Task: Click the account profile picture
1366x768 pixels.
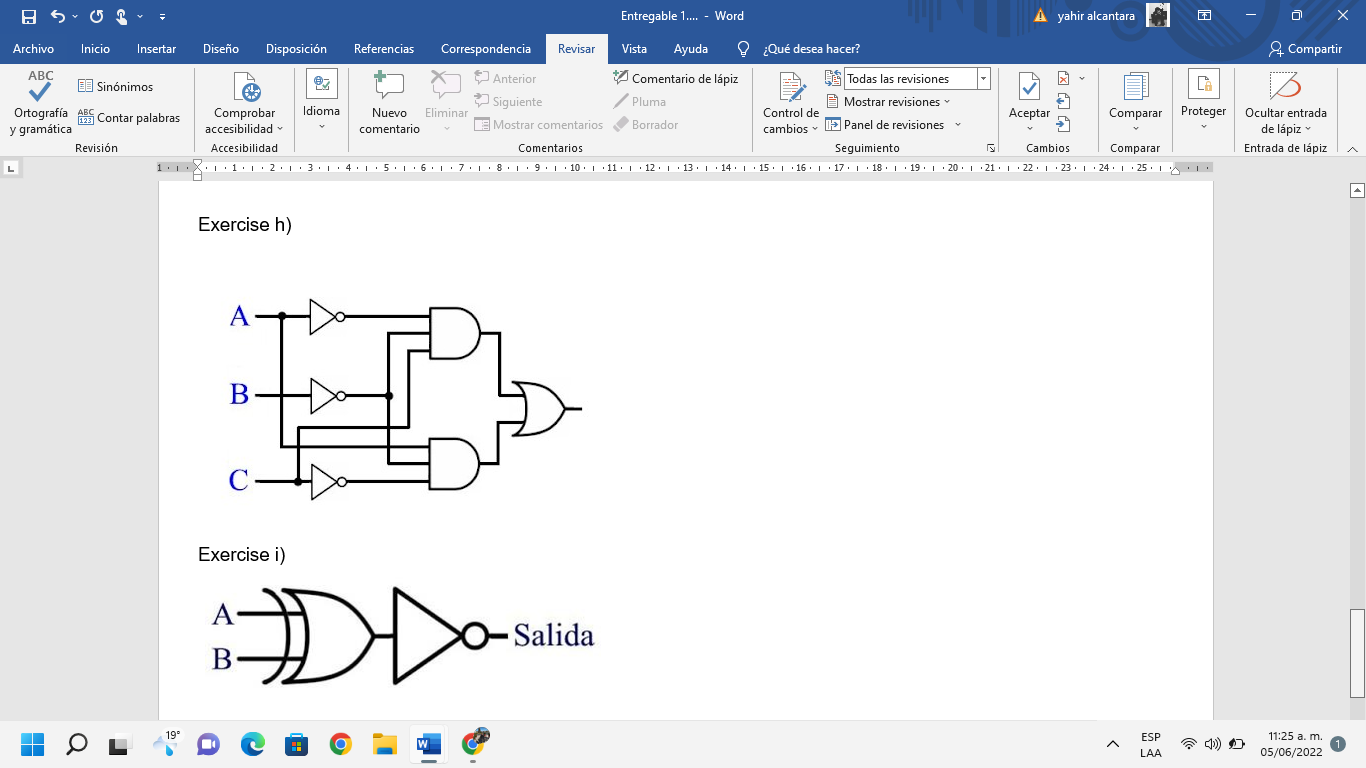Action: (1158, 15)
